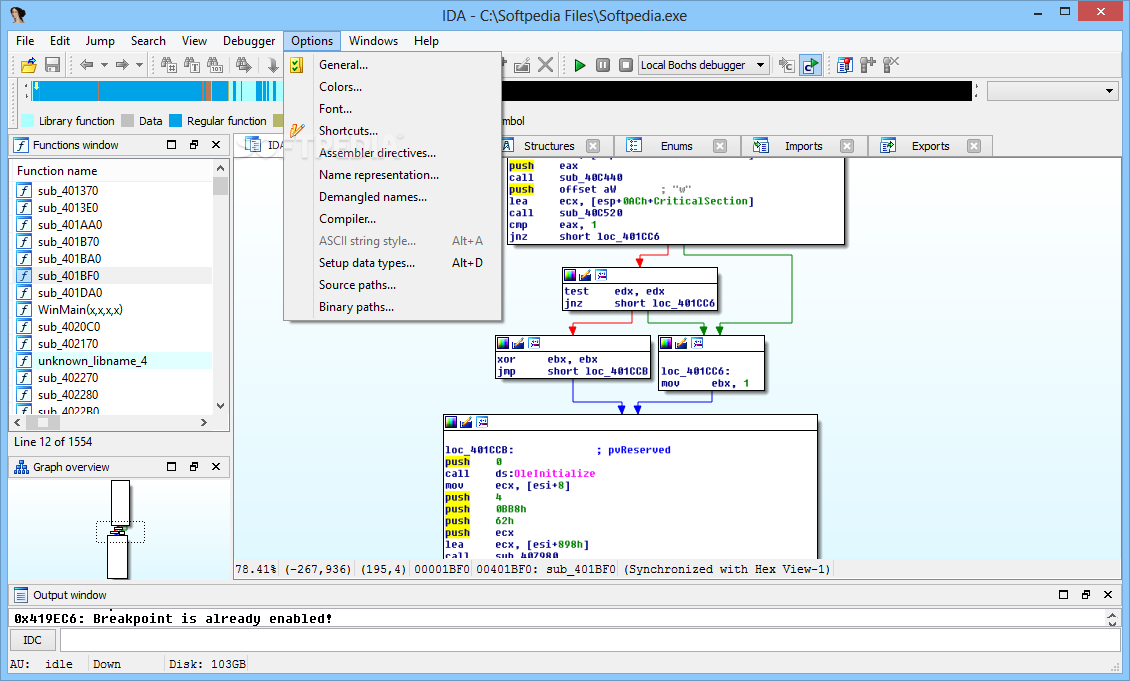
Task: Float the Functions window panel
Action: pyautogui.click(x=194, y=145)
